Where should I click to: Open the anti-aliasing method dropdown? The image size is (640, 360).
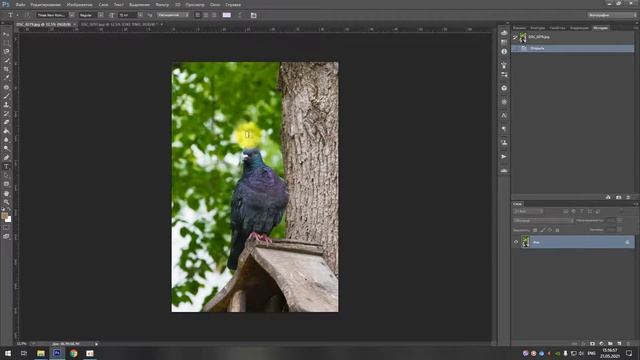[x=173, y=15]
